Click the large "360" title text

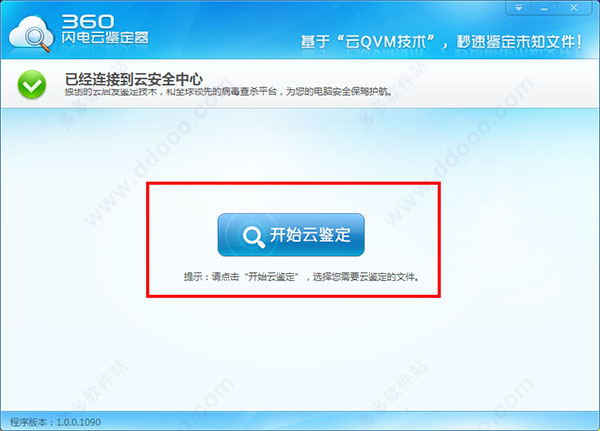point(88,22)
